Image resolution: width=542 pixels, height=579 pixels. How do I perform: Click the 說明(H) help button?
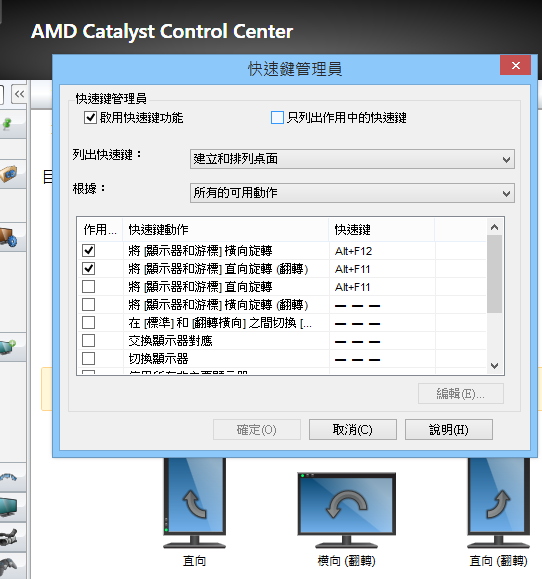point(449,429)
